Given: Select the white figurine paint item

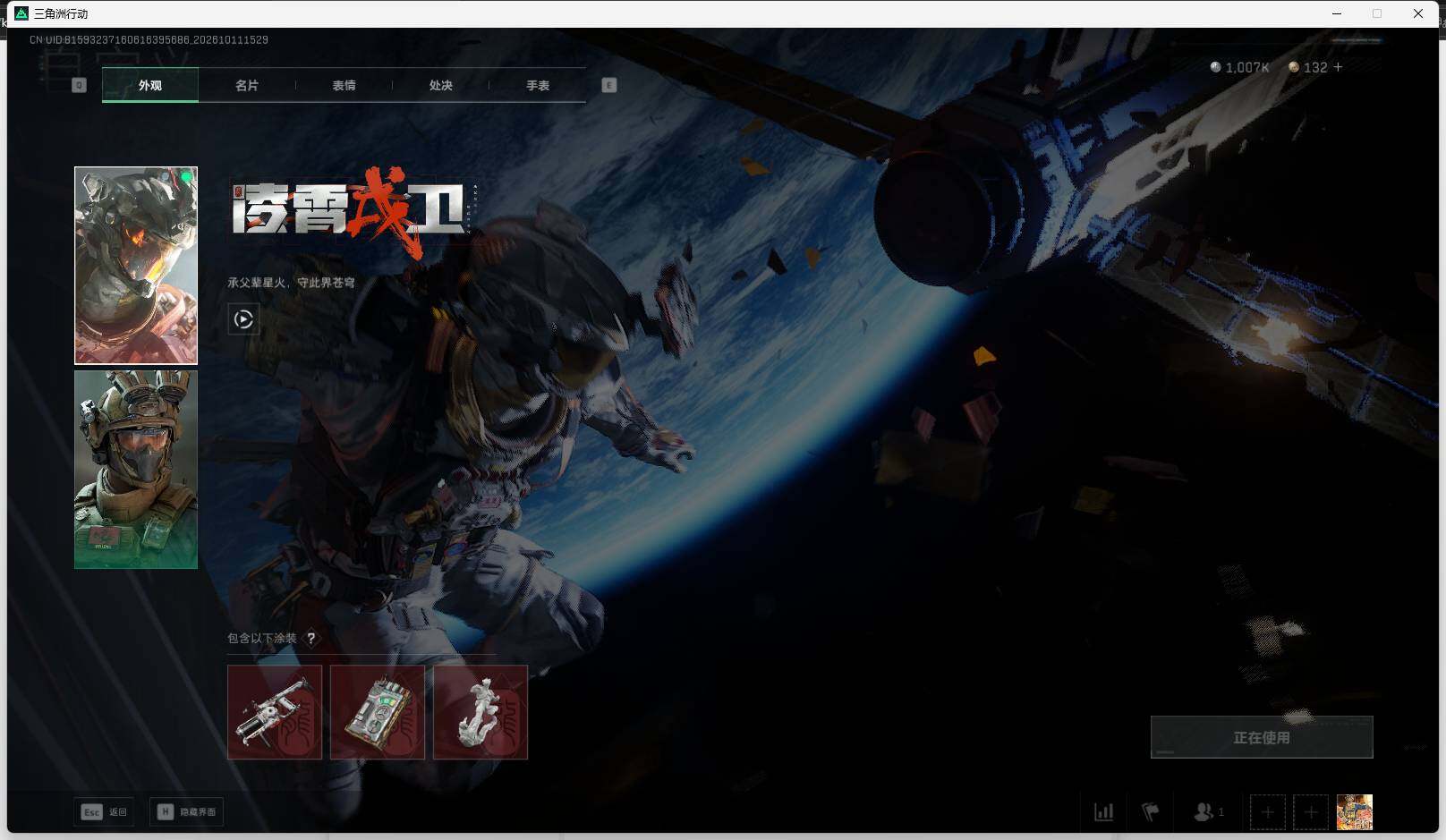Looking at the screenshot, I should coord(481,712).
